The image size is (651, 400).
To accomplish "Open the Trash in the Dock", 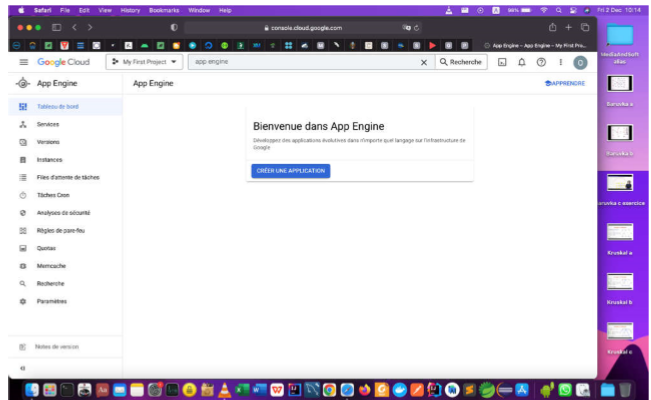I will tap(625, 390).
